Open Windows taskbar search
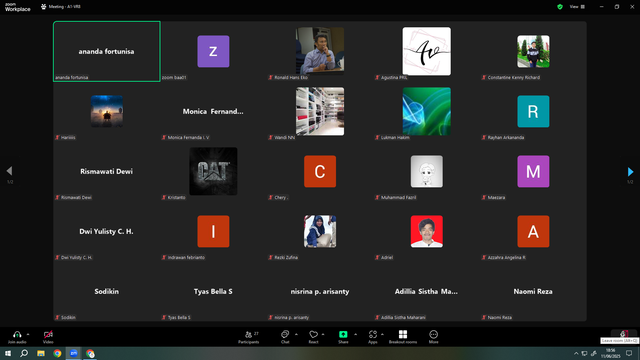Viewport: 640px width, 360px height. point(24,353)
